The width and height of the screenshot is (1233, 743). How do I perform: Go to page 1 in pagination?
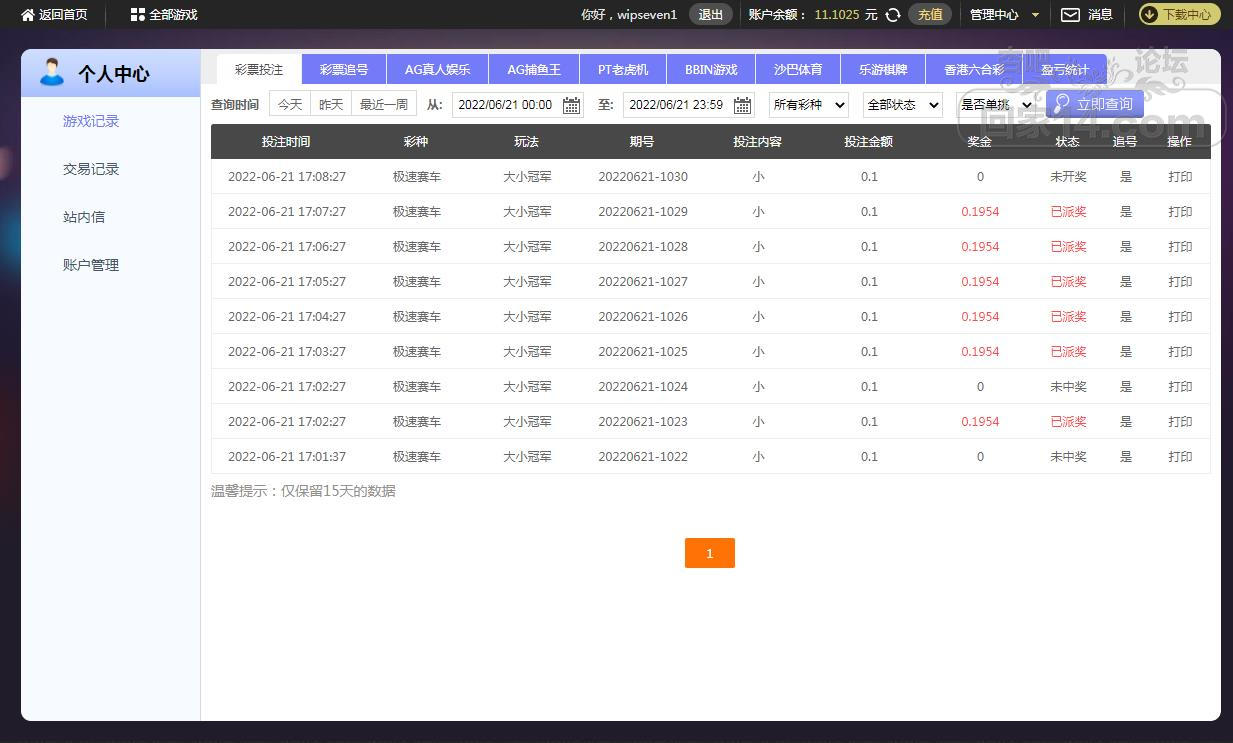(709, 553)
